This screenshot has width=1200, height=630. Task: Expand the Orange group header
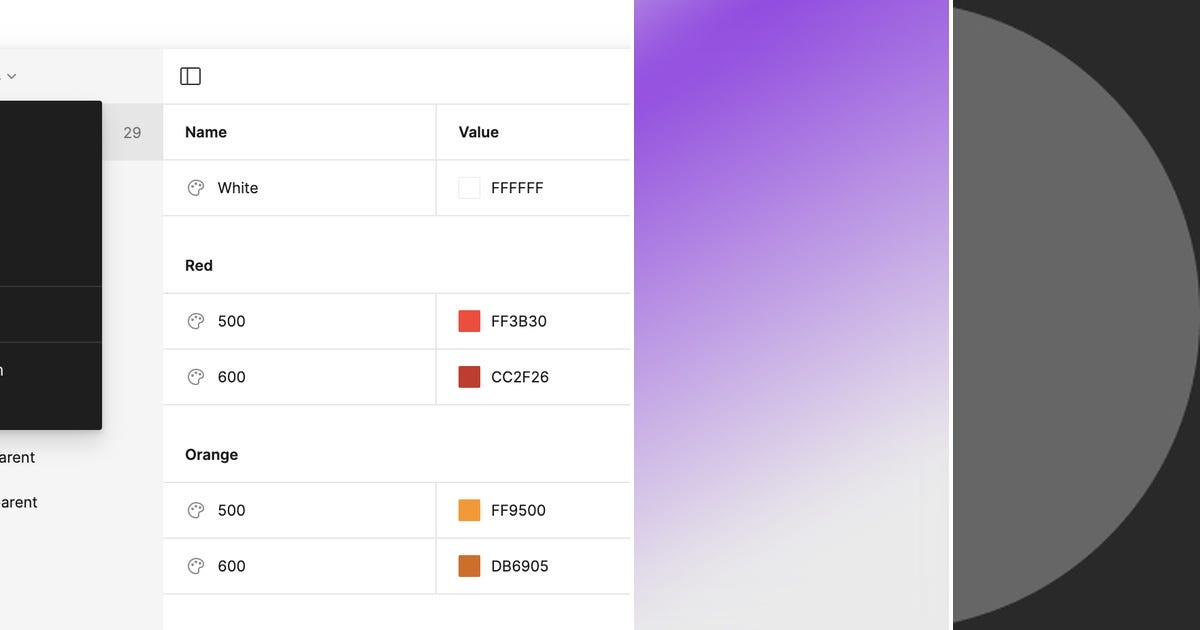click(x=211, y=454)
